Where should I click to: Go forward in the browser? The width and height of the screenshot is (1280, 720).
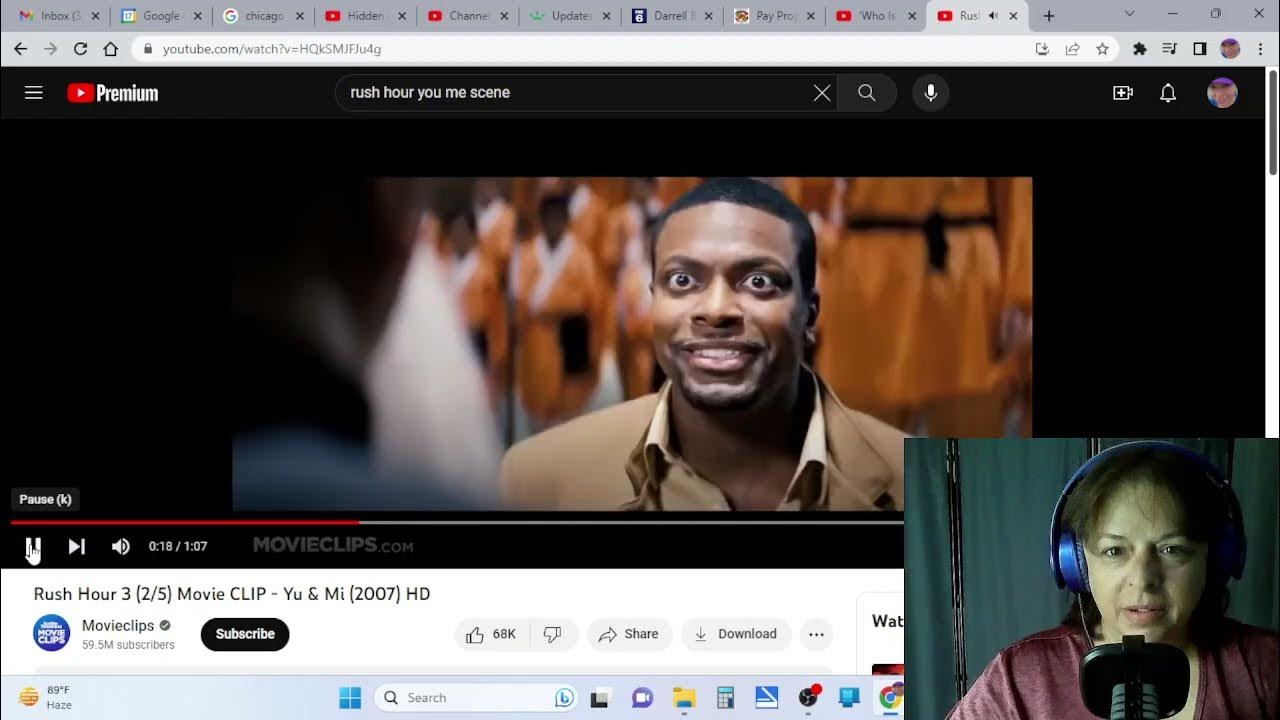tap(50, 49)
